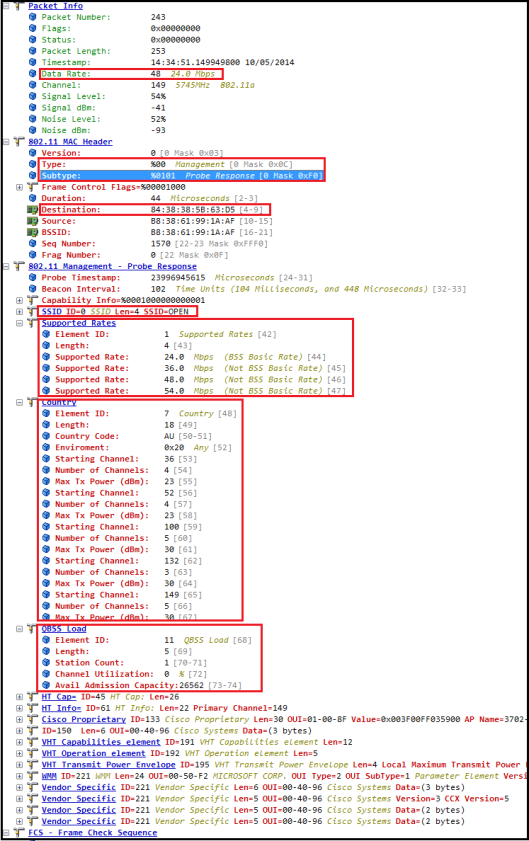Select the Starting Channel 132 row
529x841 pixels.
(122, 561)
